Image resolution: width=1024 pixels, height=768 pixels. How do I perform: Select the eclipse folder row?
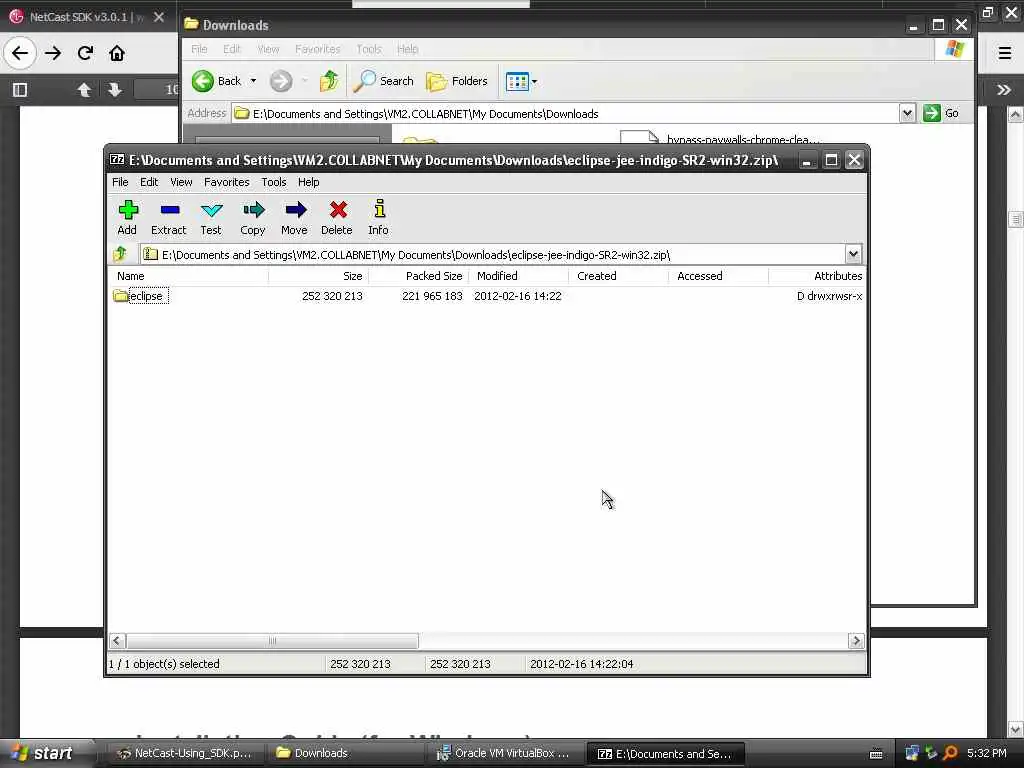(x=487, y=296)
